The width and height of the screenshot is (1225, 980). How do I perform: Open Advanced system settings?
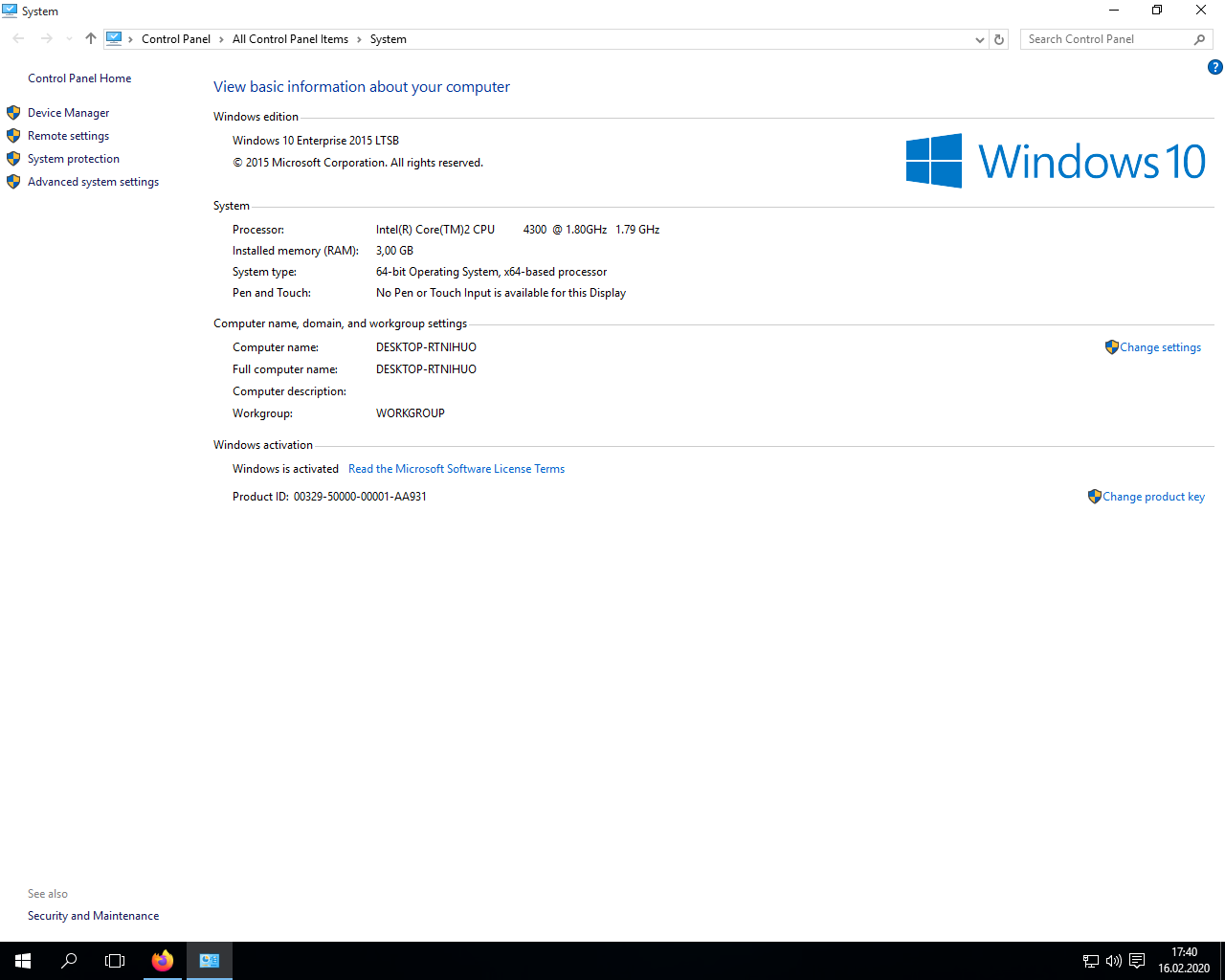tap(93, 182)
